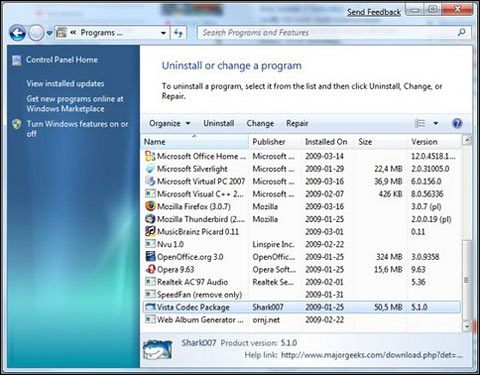This screenshot has width=480, height=375.
Task: Click the Control Panel Home icon
Action: click(x=17, y=60)
